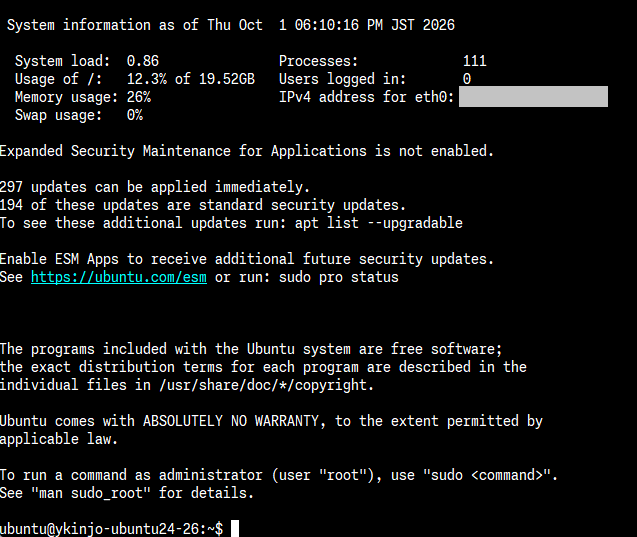
Task: Click the 'The programs included with the Ubuntu system' line
Action: point(251,349)
